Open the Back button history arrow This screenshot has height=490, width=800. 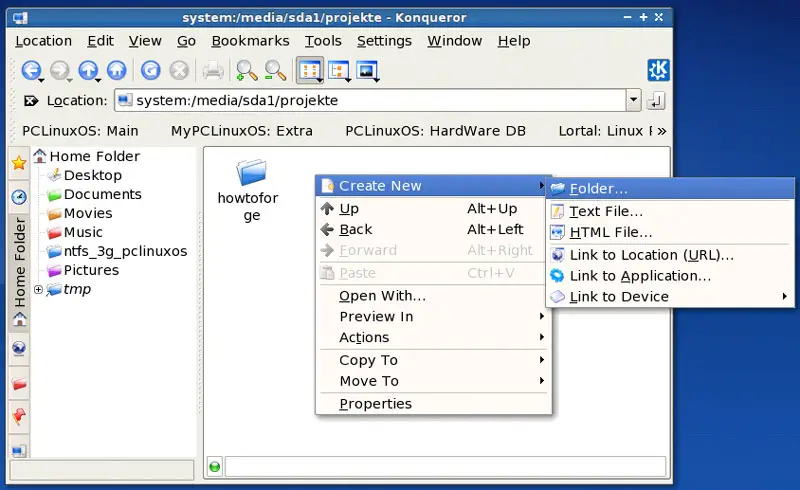(41, 80)
